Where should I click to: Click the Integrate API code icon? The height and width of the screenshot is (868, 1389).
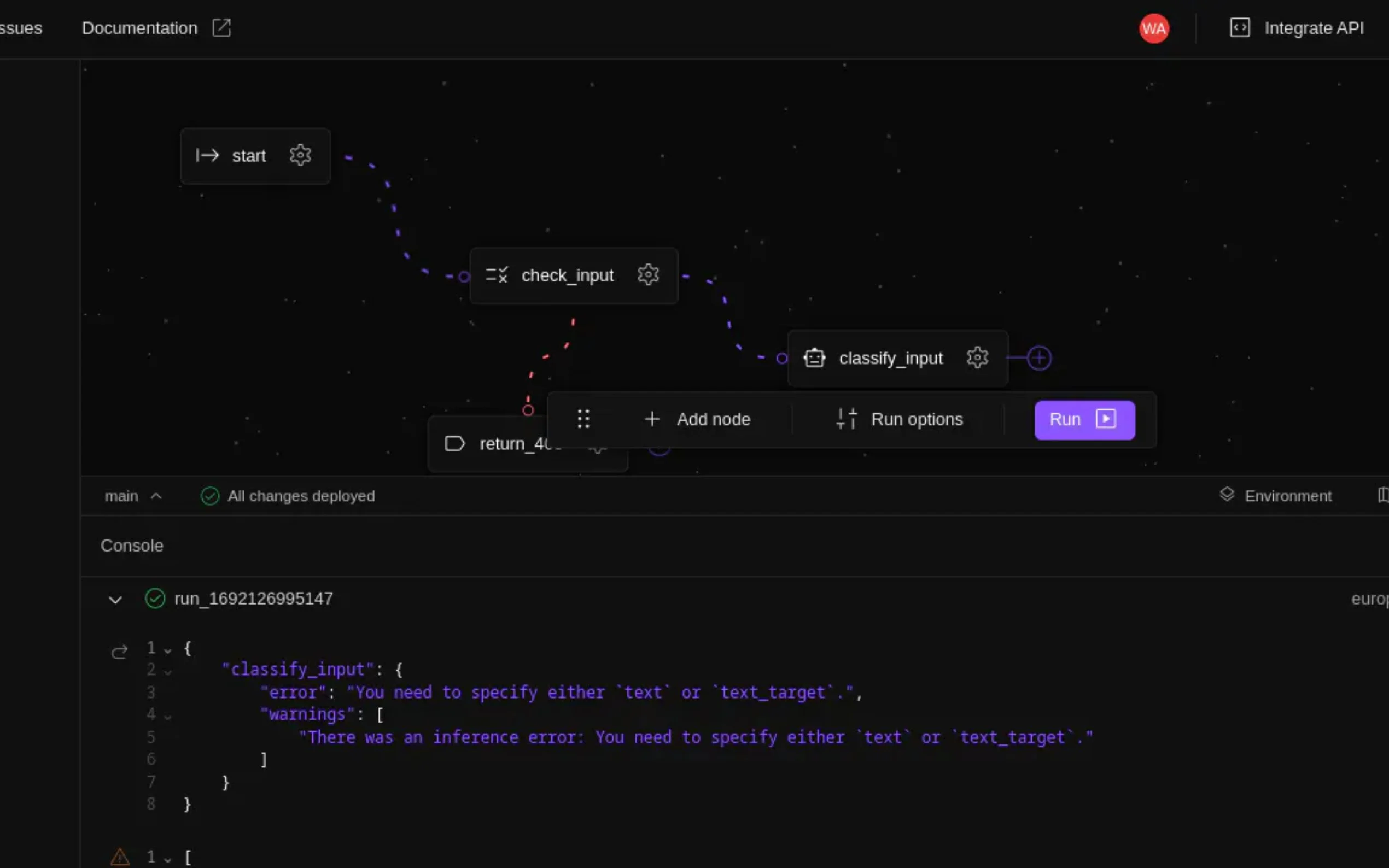coord(1240,27)
